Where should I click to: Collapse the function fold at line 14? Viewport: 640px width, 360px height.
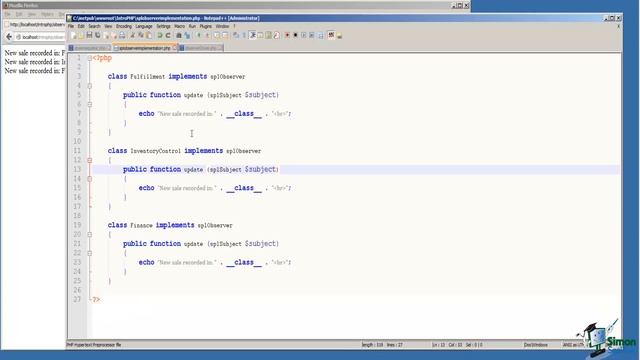tap(90, 179)
